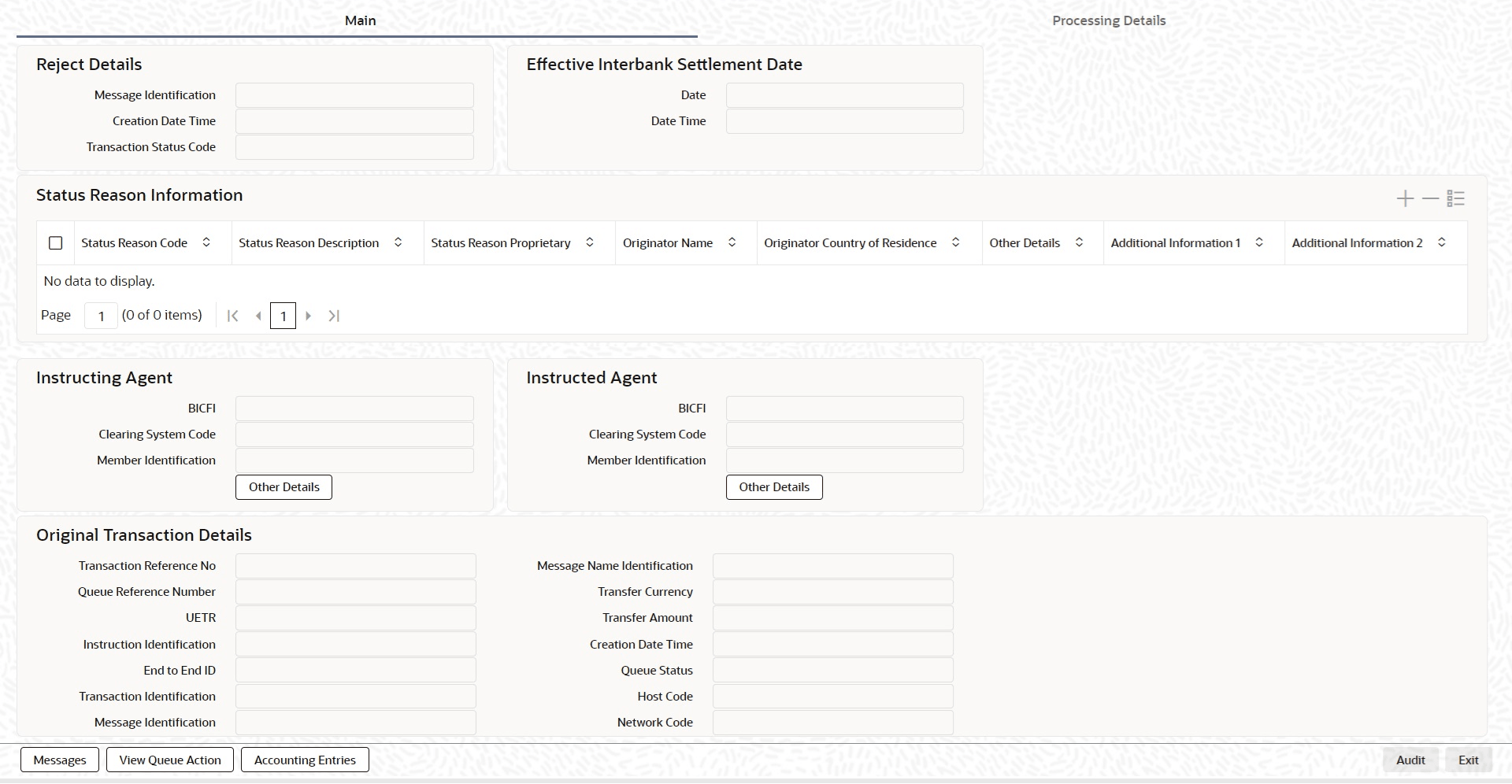The image size is (1512, 784).
Task: Click the Network Code field
Action: [x=833, y=723]
